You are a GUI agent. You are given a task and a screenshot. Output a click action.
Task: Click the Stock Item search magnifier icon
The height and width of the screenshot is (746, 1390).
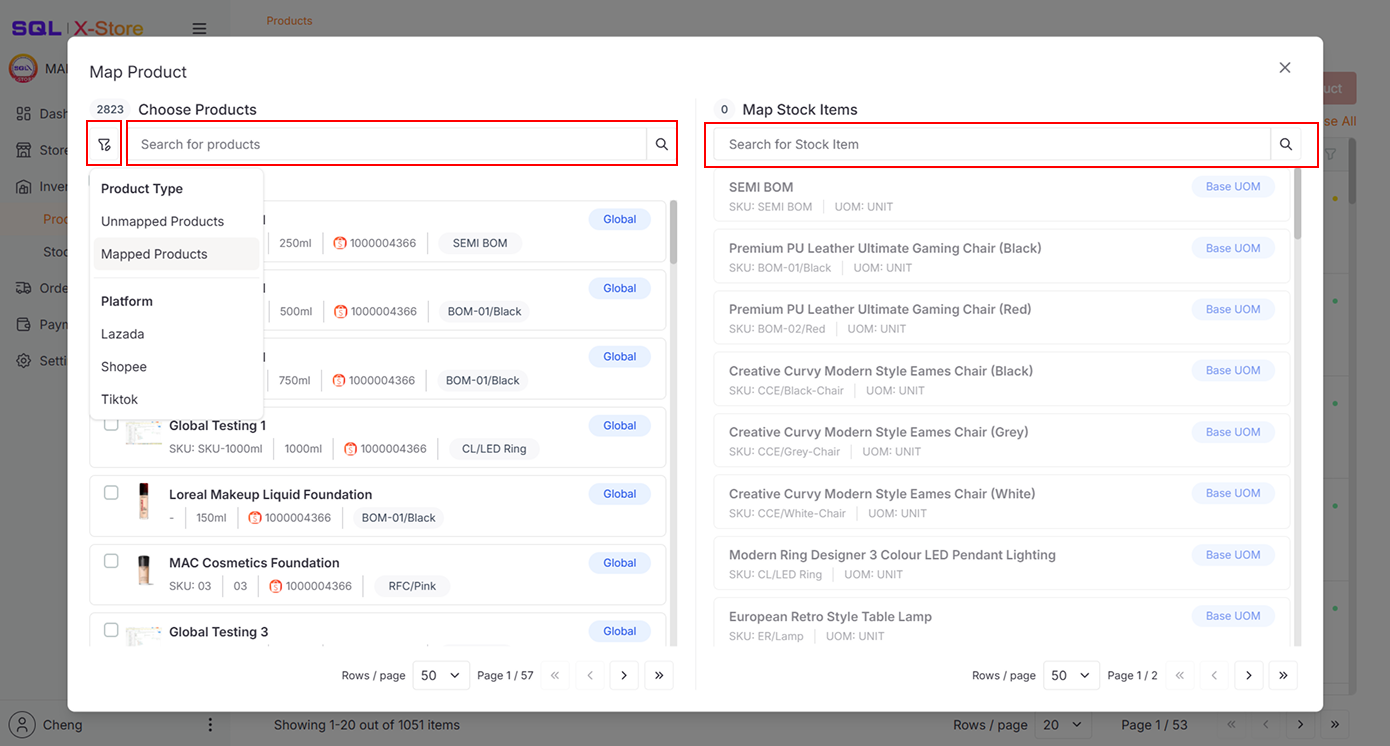tap(1286, 144)
